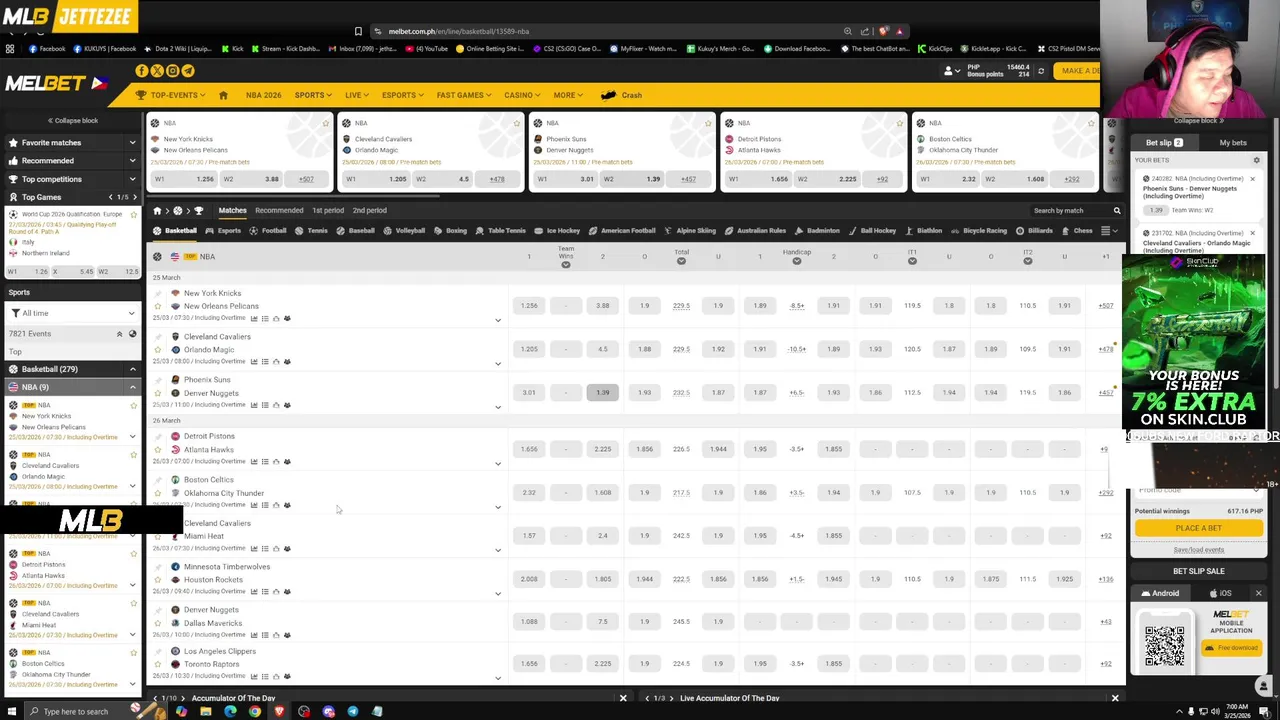Collapse NBA (9) sidebar group

click(x=132, y=387)
